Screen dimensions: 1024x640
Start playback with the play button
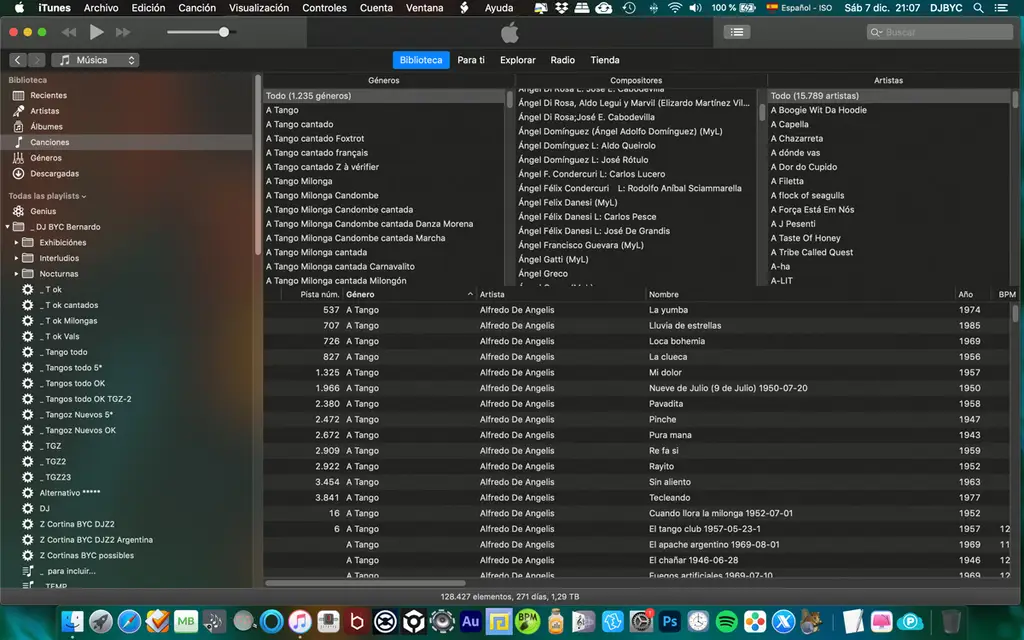[x=96, y=31]
